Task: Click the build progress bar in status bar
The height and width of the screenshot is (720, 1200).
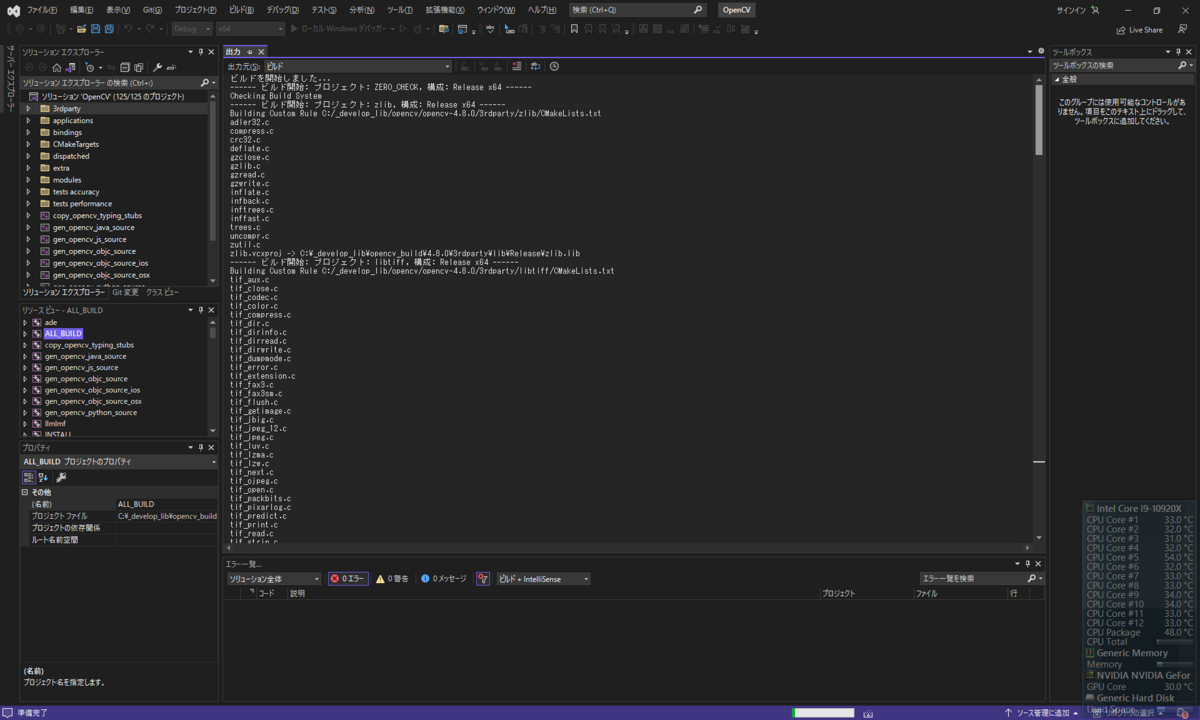Action: click(823, 713)
